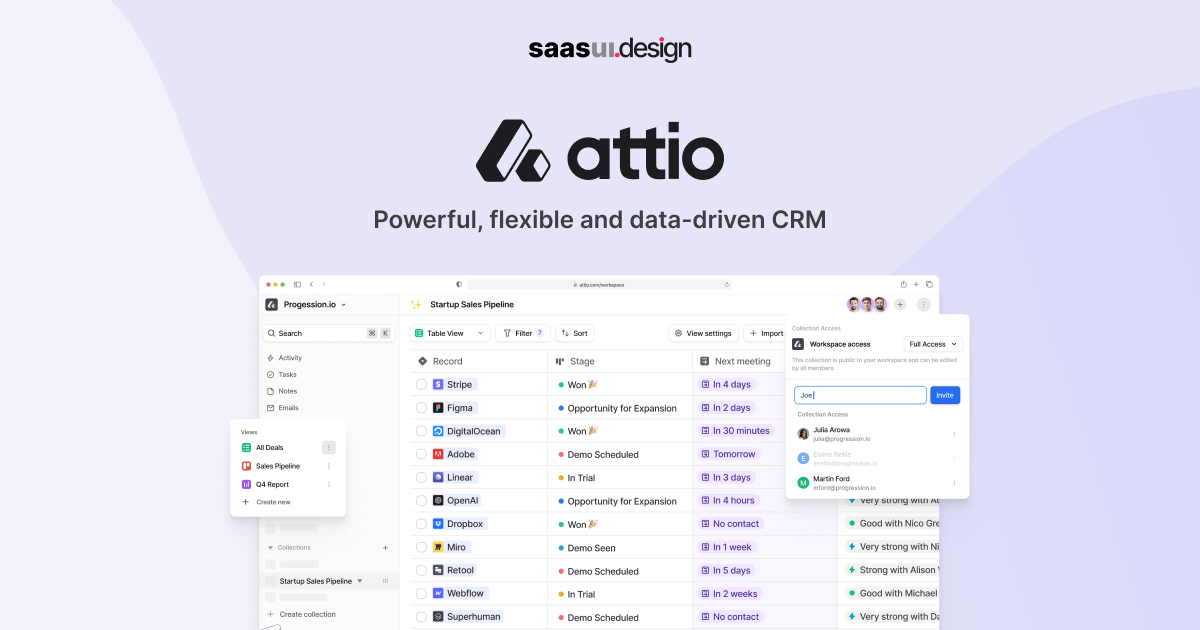
Task: Check the row checkbox next to Stripe
Action: pyautogui.click(x=421, y=384)
